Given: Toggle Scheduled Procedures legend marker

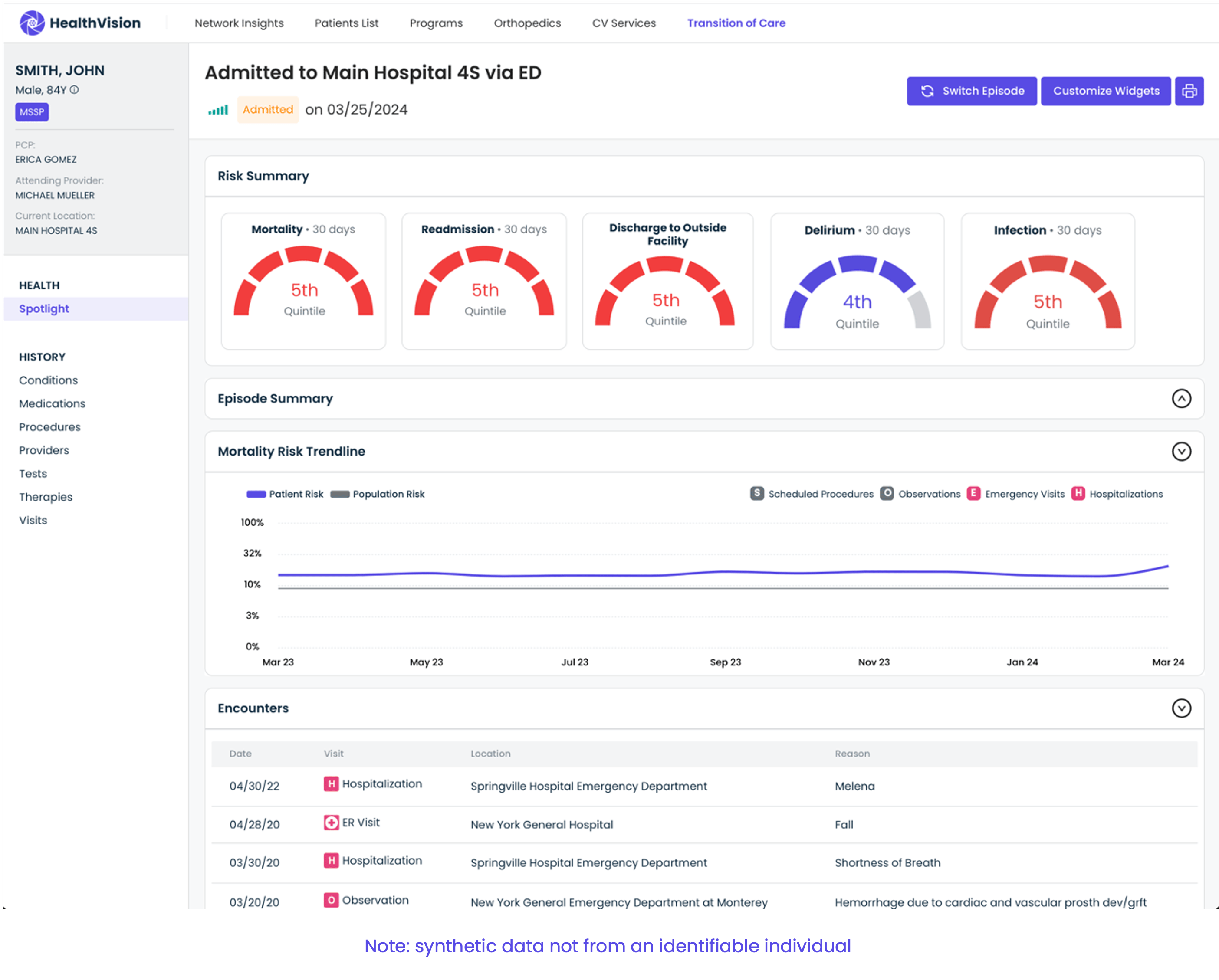Looking at the screenshot, I should pyautogui.click(x=757, y=493).
